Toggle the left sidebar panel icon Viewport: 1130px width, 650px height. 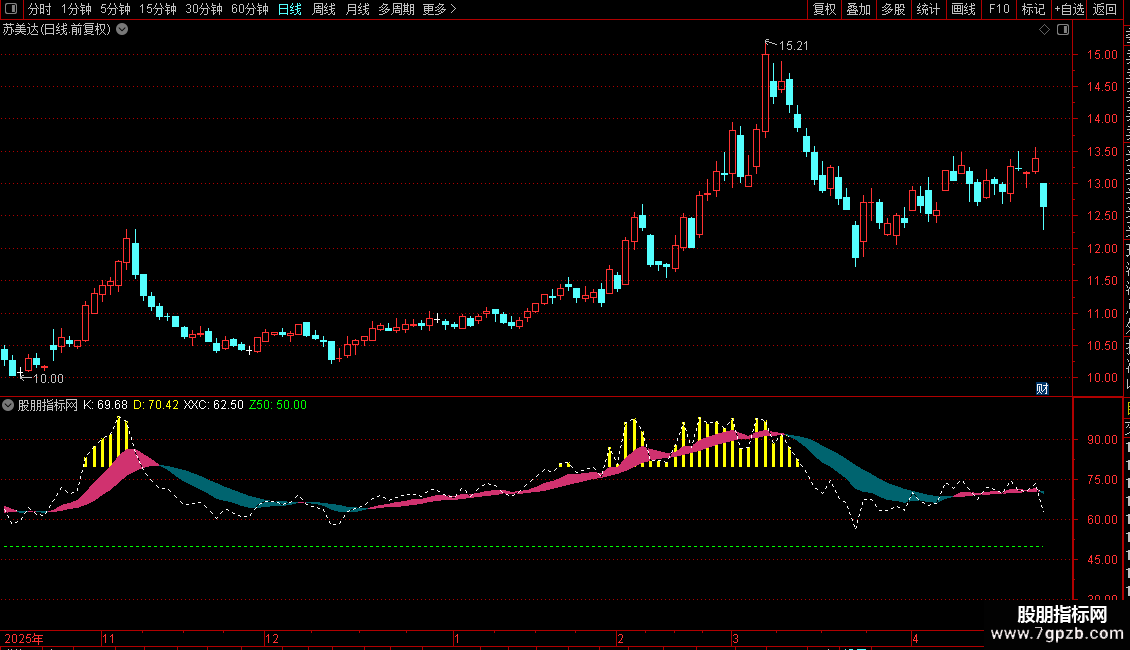(x=11, y=9)
